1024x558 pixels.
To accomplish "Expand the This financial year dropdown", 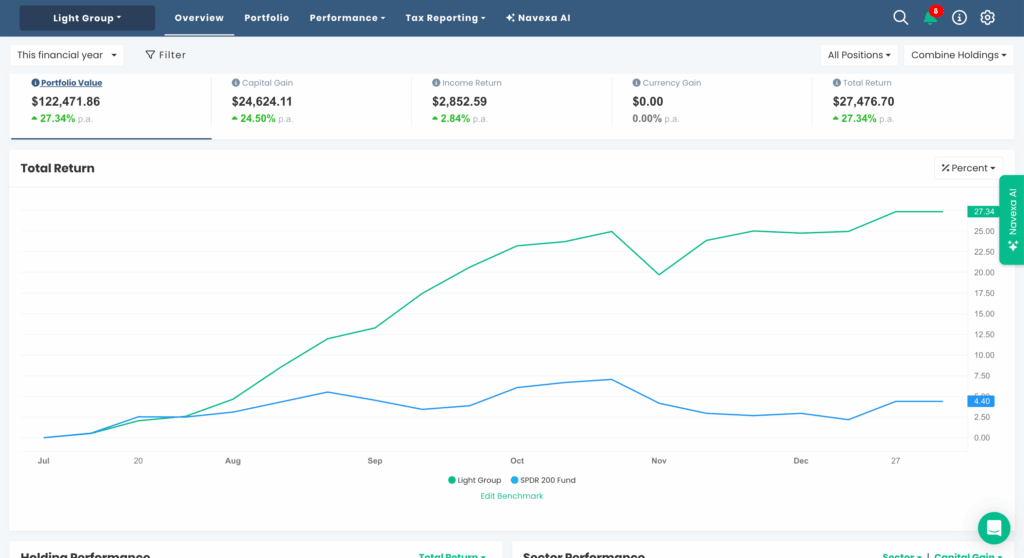I will click(x=67, y=55).
